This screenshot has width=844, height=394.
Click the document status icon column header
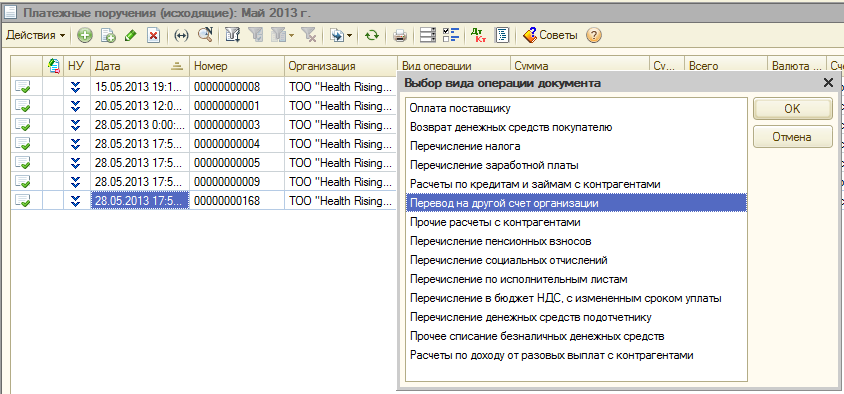(53, 66)
